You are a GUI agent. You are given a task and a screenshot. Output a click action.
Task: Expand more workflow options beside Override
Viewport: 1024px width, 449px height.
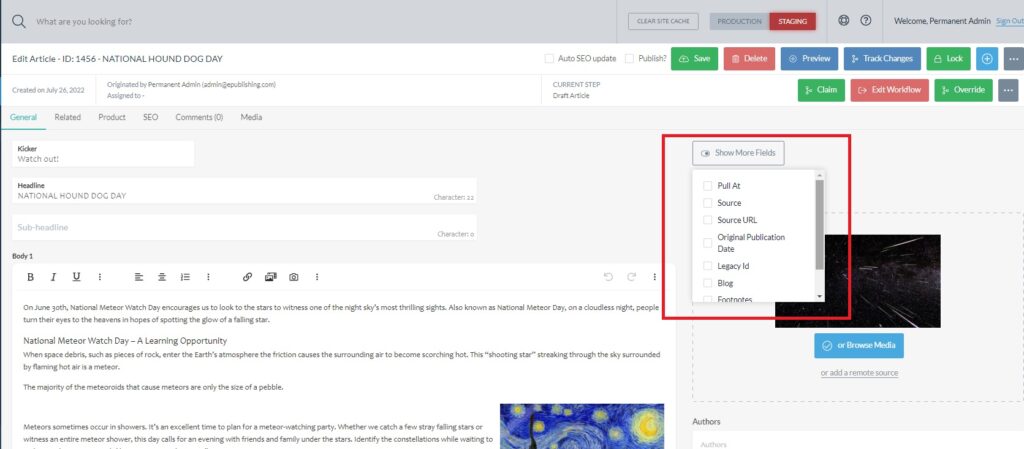coord(1008,90)
